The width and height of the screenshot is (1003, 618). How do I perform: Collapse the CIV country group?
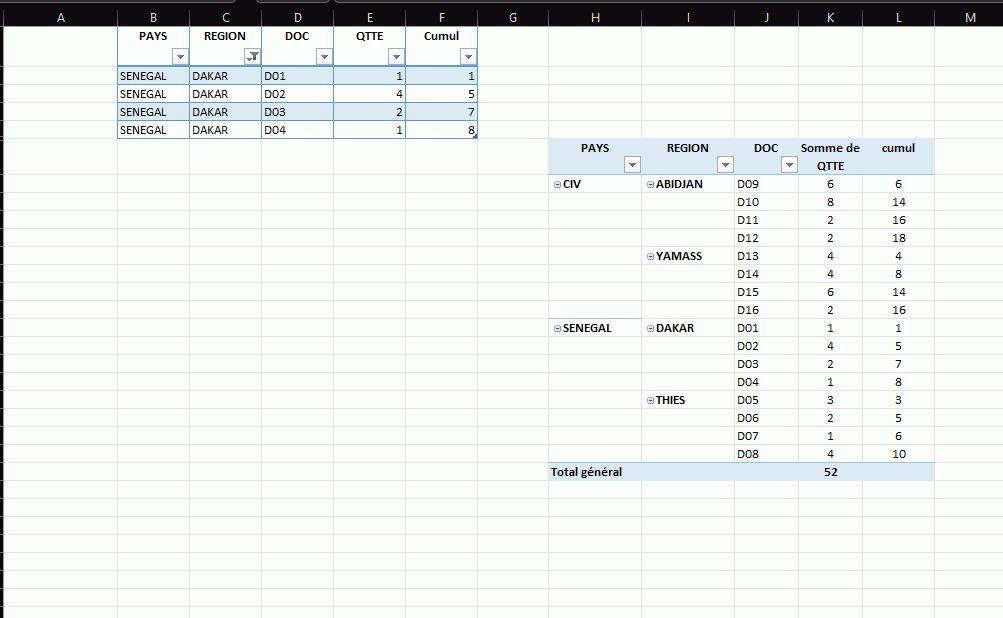click(557, 185)
